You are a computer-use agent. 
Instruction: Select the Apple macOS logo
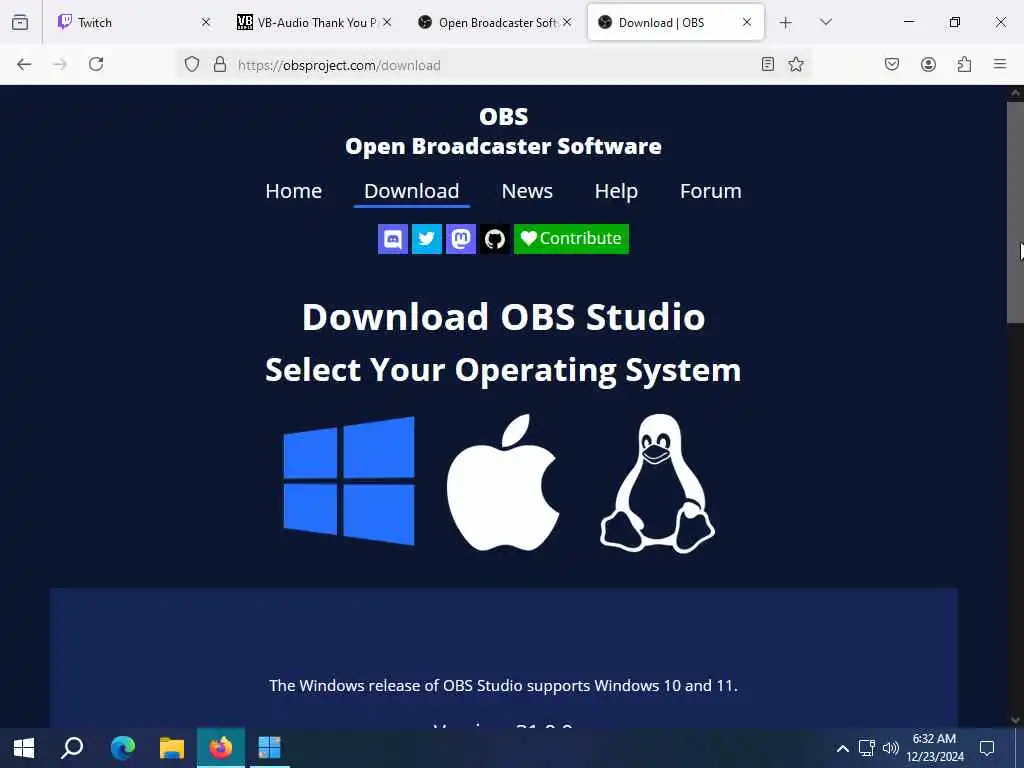coord(503,482)
